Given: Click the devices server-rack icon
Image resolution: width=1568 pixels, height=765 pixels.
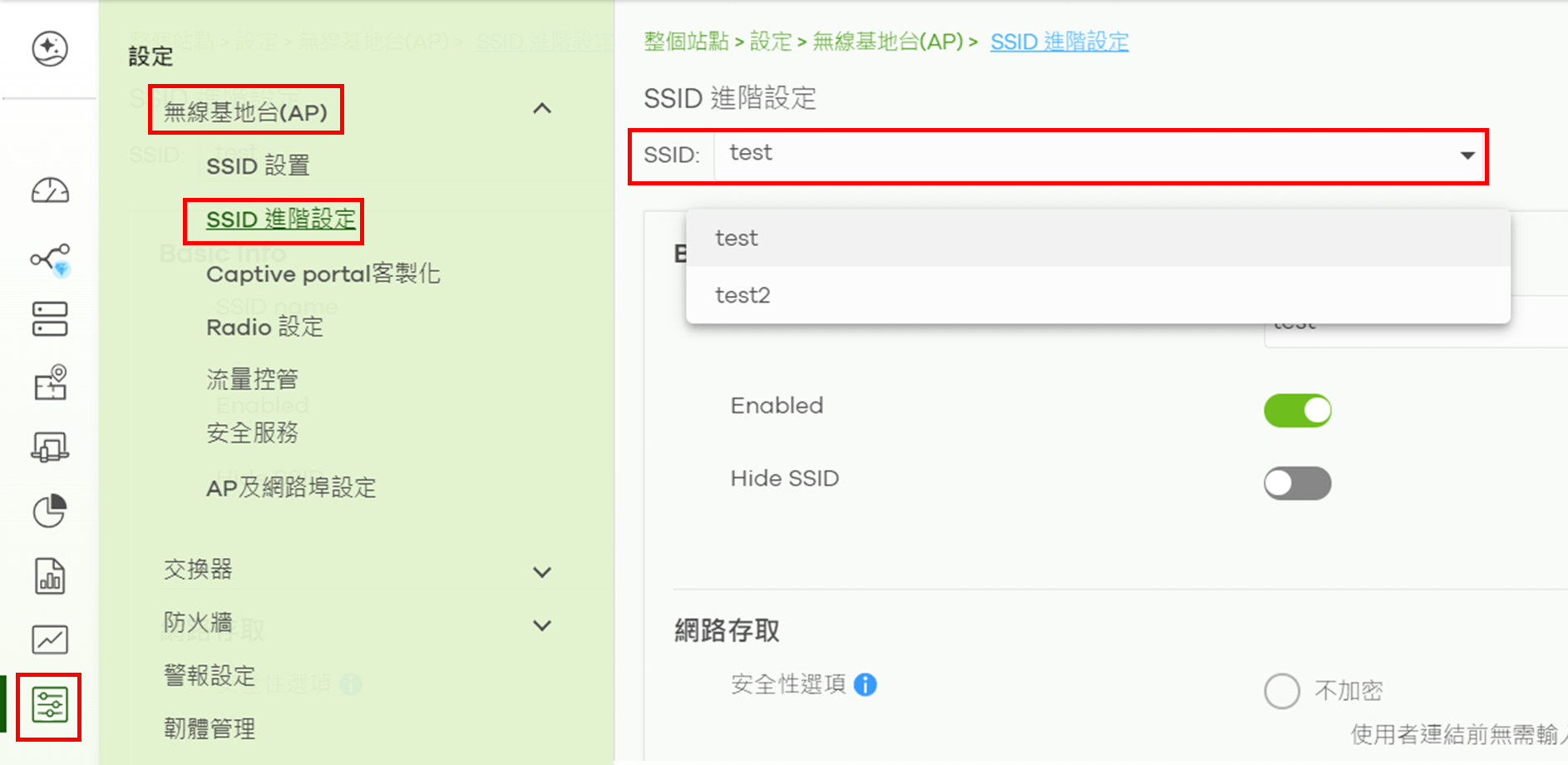Looking at the screenshot, I should coord(50,319).
